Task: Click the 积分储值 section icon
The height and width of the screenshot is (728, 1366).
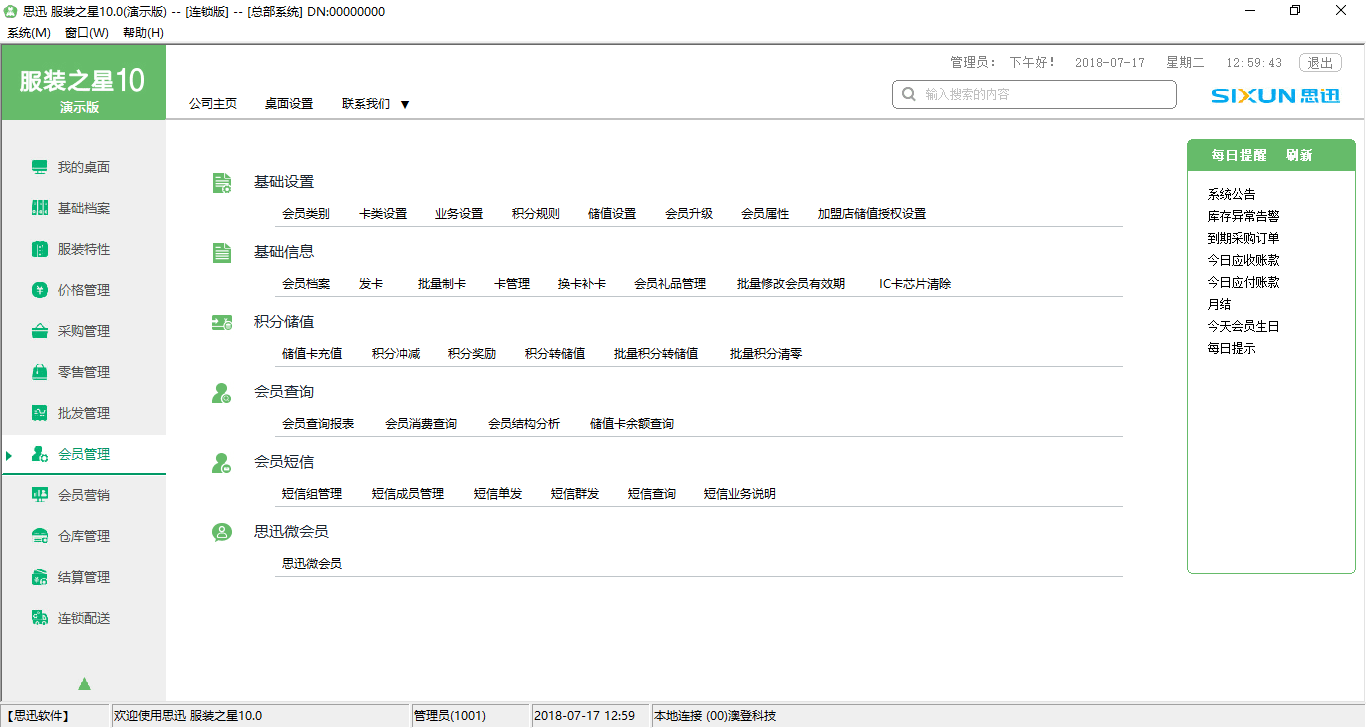Action: 222,322
